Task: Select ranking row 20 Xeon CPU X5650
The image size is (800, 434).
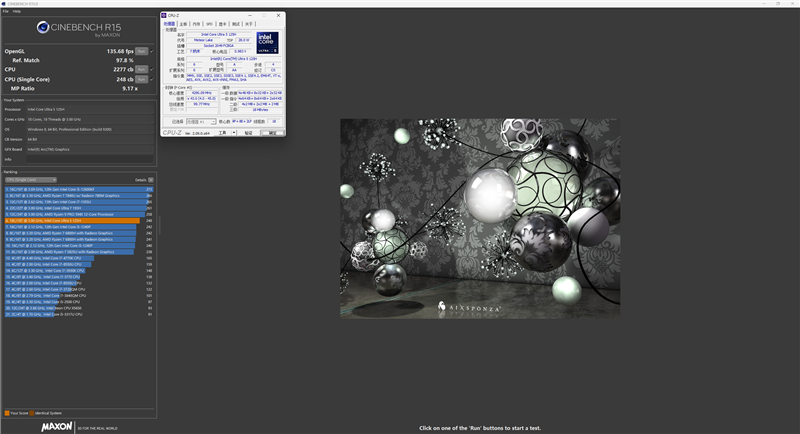Action: pyautogui.click(x=79, y=308)
